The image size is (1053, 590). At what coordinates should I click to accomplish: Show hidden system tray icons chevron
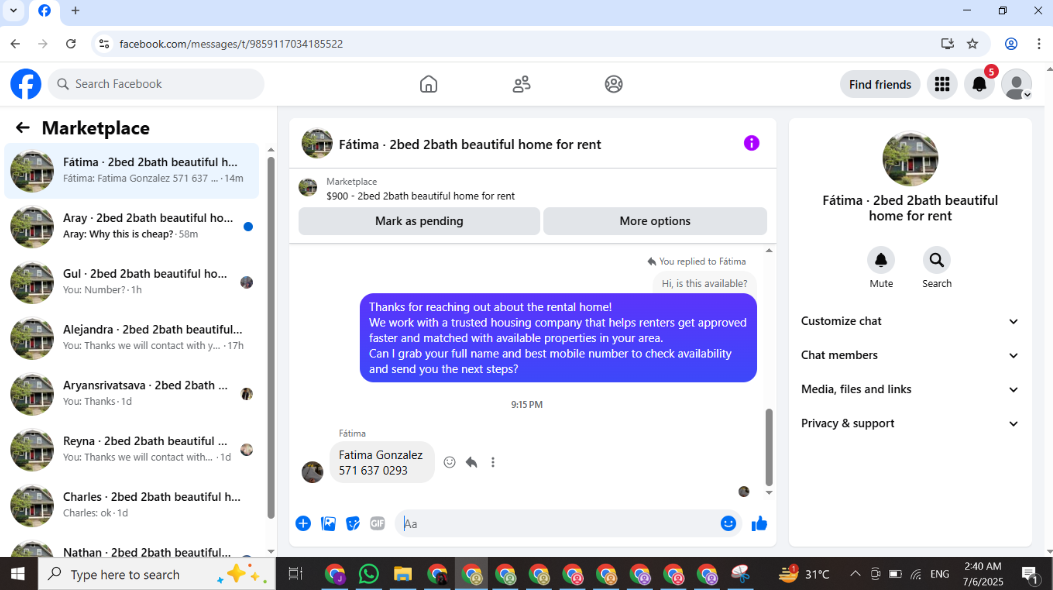(855, 574)
